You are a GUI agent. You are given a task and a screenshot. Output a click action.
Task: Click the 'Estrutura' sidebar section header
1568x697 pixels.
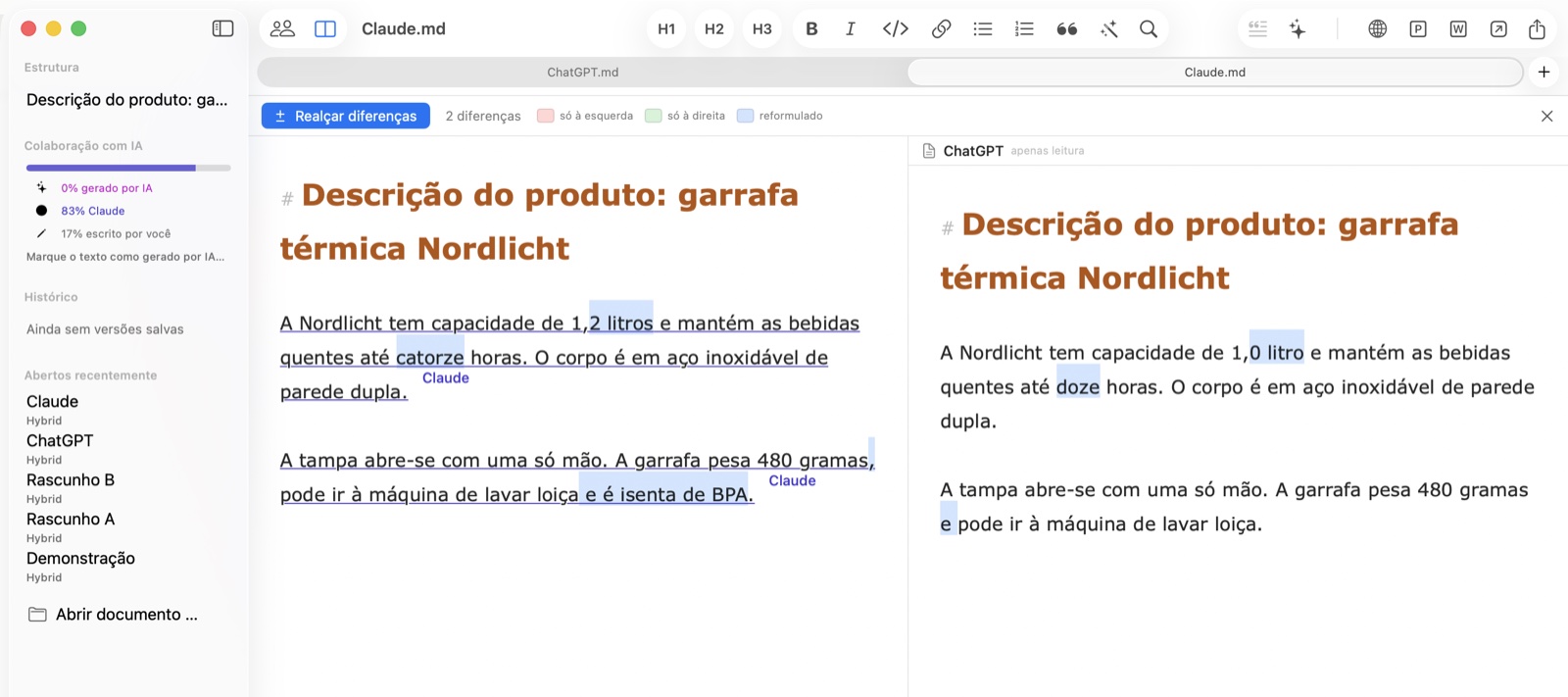click(x=52, y=68)
